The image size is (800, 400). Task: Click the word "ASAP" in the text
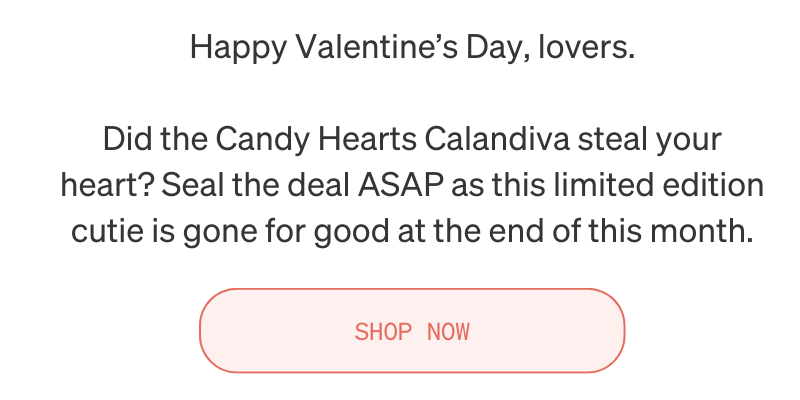400,185
